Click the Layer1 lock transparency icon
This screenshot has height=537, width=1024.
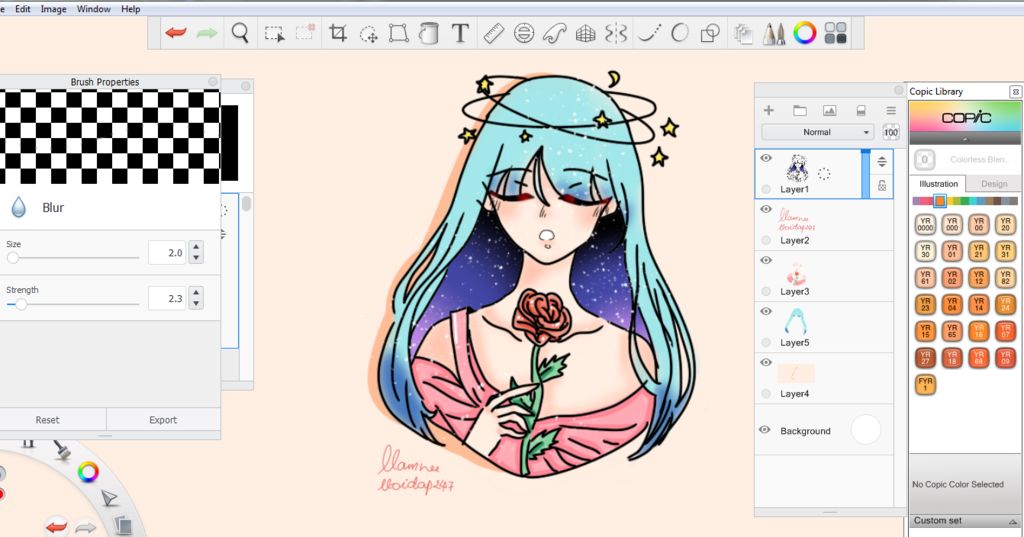[882, 186]
